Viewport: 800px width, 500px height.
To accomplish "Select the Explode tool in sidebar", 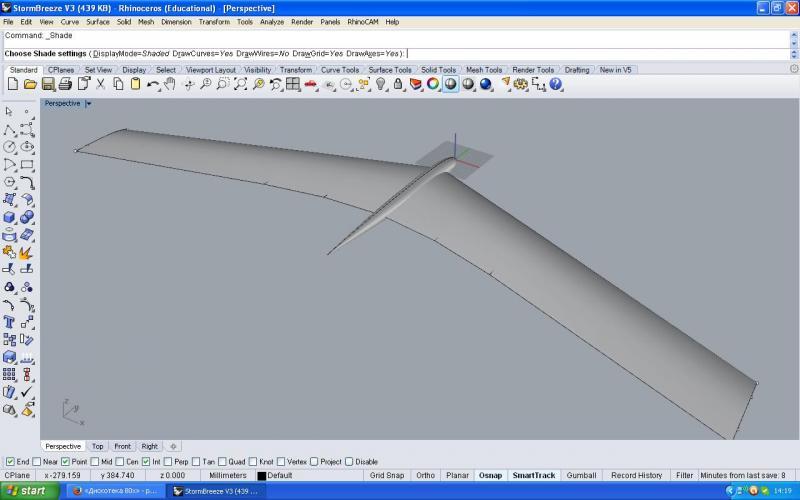I will click(26, 253).
